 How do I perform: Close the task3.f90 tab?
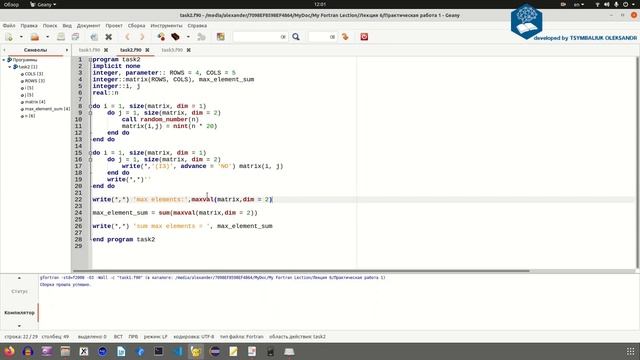189,50
